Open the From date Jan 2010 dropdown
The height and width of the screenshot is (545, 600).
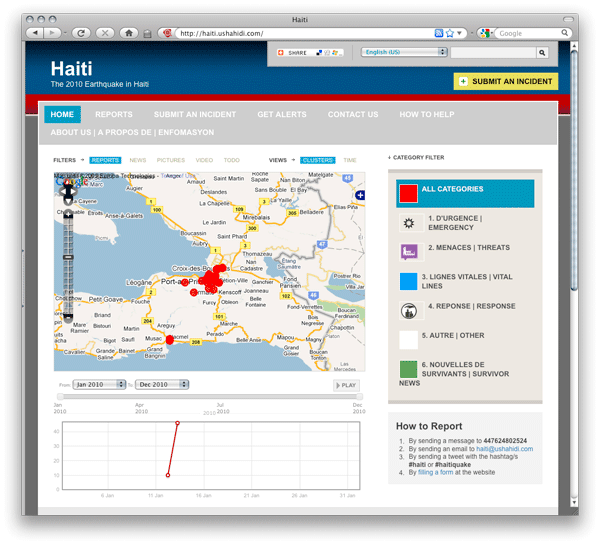coord(99,384)
